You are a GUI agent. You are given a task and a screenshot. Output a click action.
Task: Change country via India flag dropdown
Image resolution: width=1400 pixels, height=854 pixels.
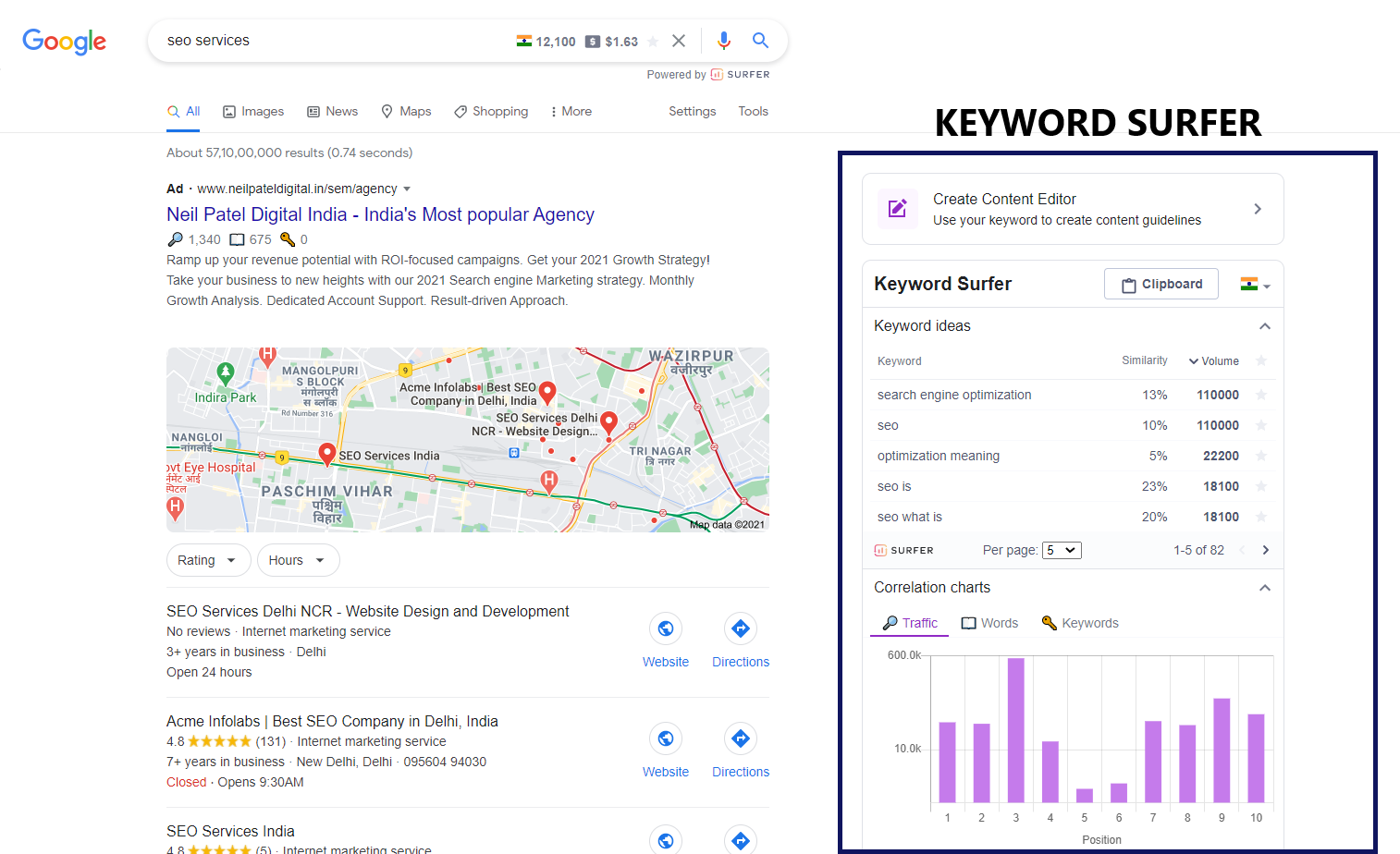pyautogui.click(x=1255, y=285)
